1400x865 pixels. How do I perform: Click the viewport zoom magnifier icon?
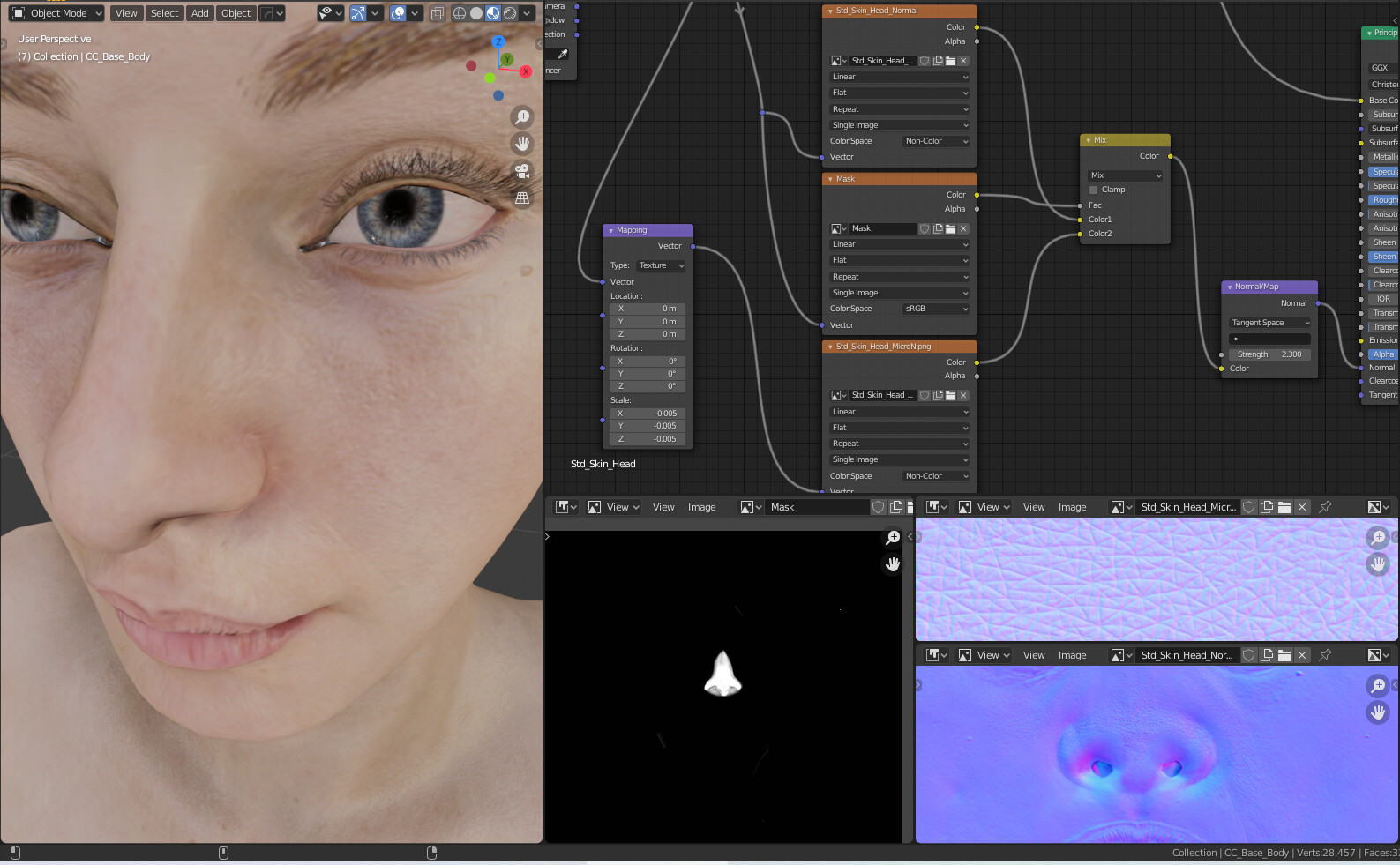pos(522,116)
